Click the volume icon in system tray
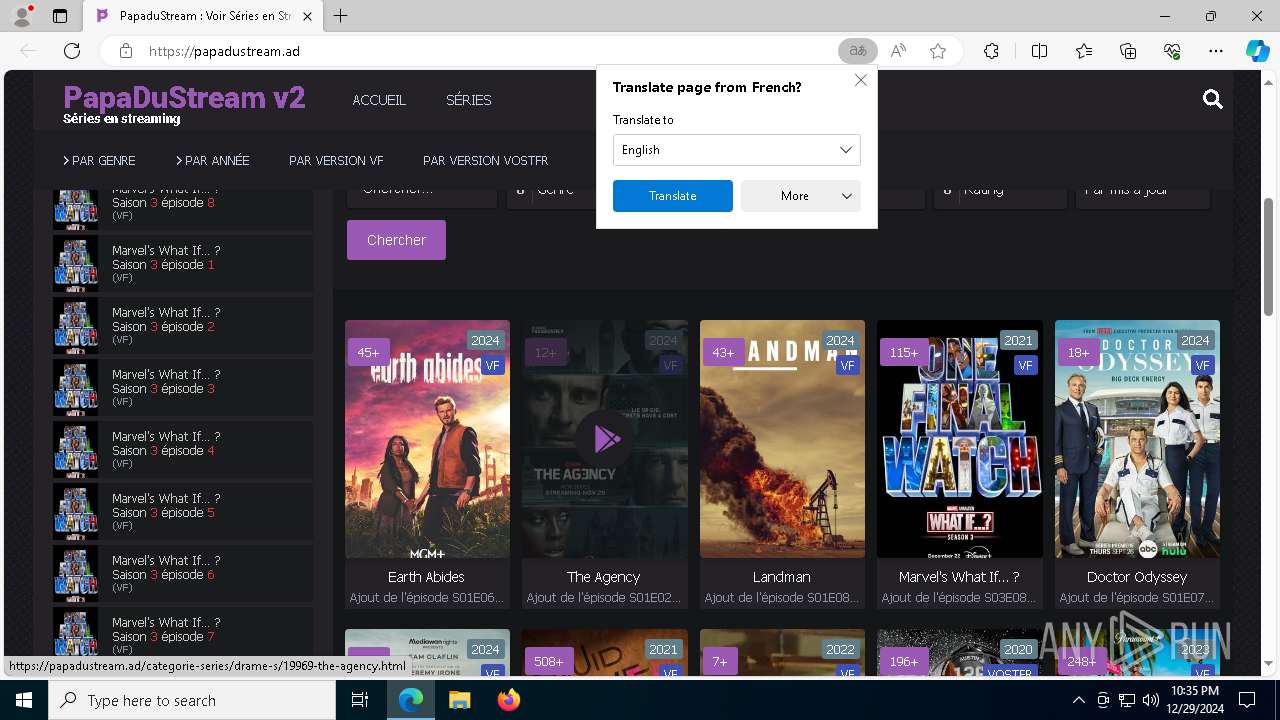The width and height of the screenshot is (1280, 720). click(x=1150, y=700)
